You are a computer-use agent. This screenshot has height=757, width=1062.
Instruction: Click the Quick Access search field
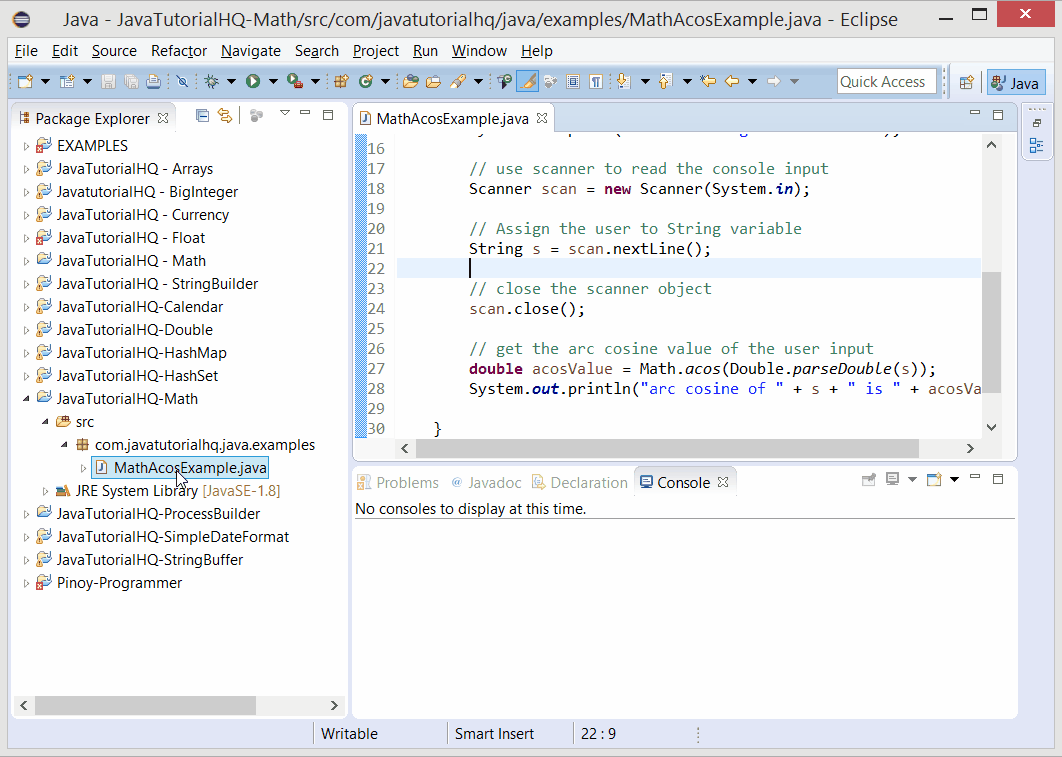886,82
